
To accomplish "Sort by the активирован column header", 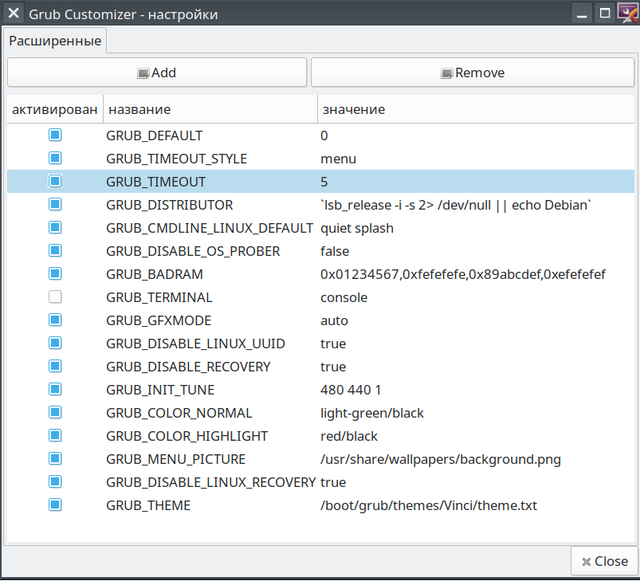I will coord(55,109).
